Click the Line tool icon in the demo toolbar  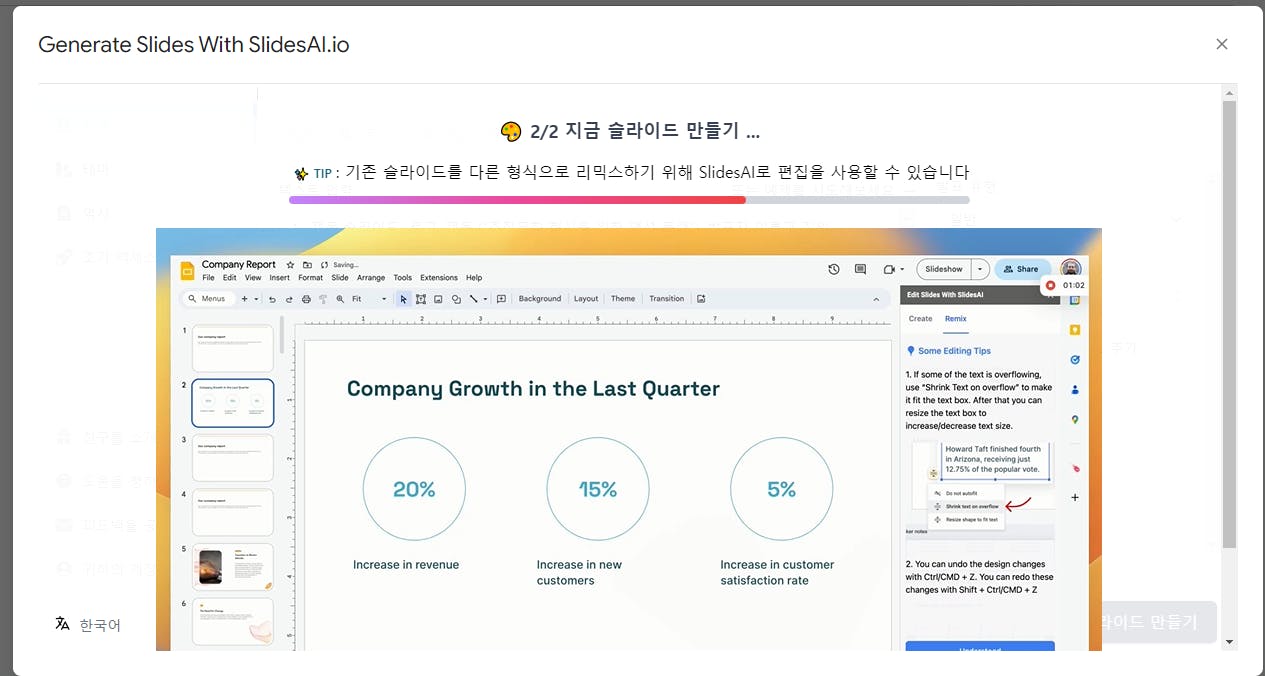(472, 299)
